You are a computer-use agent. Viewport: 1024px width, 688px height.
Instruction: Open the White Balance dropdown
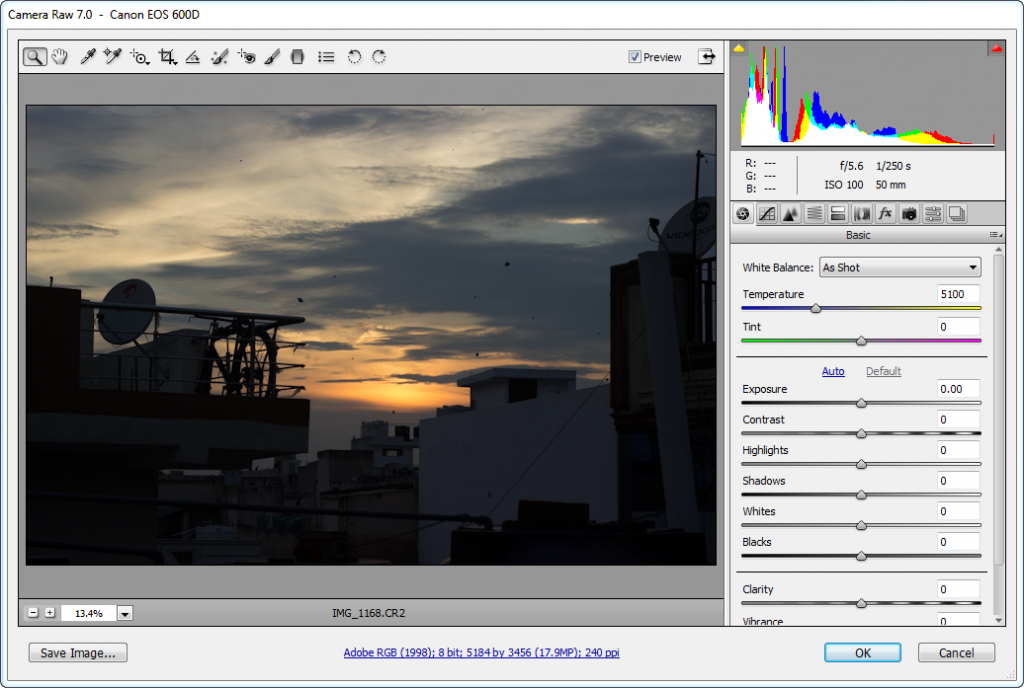pos(899,267)
